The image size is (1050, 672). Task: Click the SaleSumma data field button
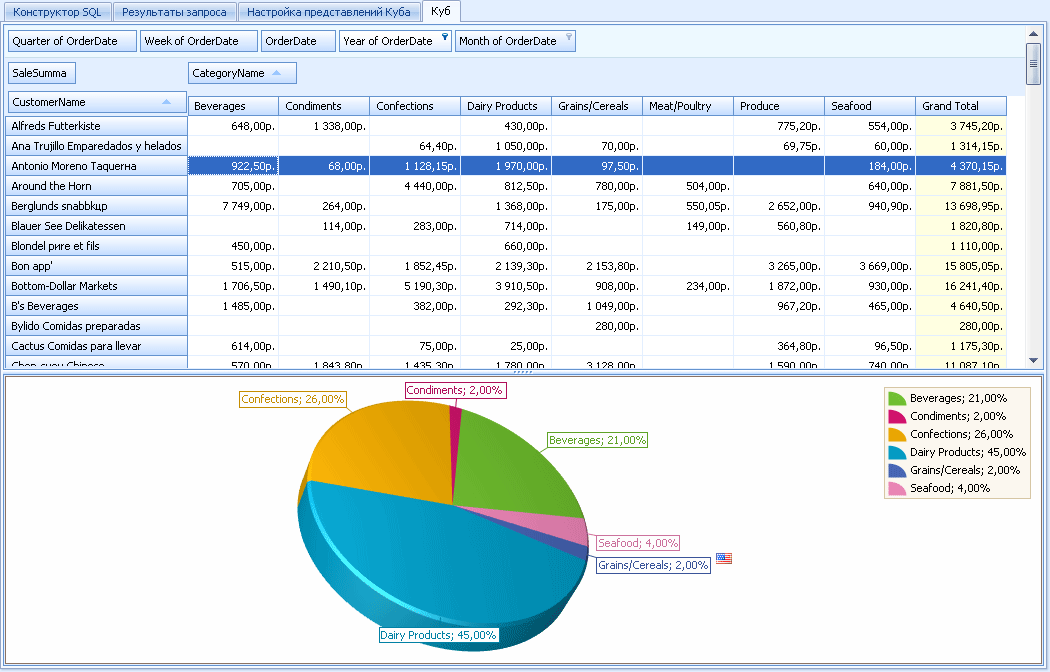click(x=42, y=73)
